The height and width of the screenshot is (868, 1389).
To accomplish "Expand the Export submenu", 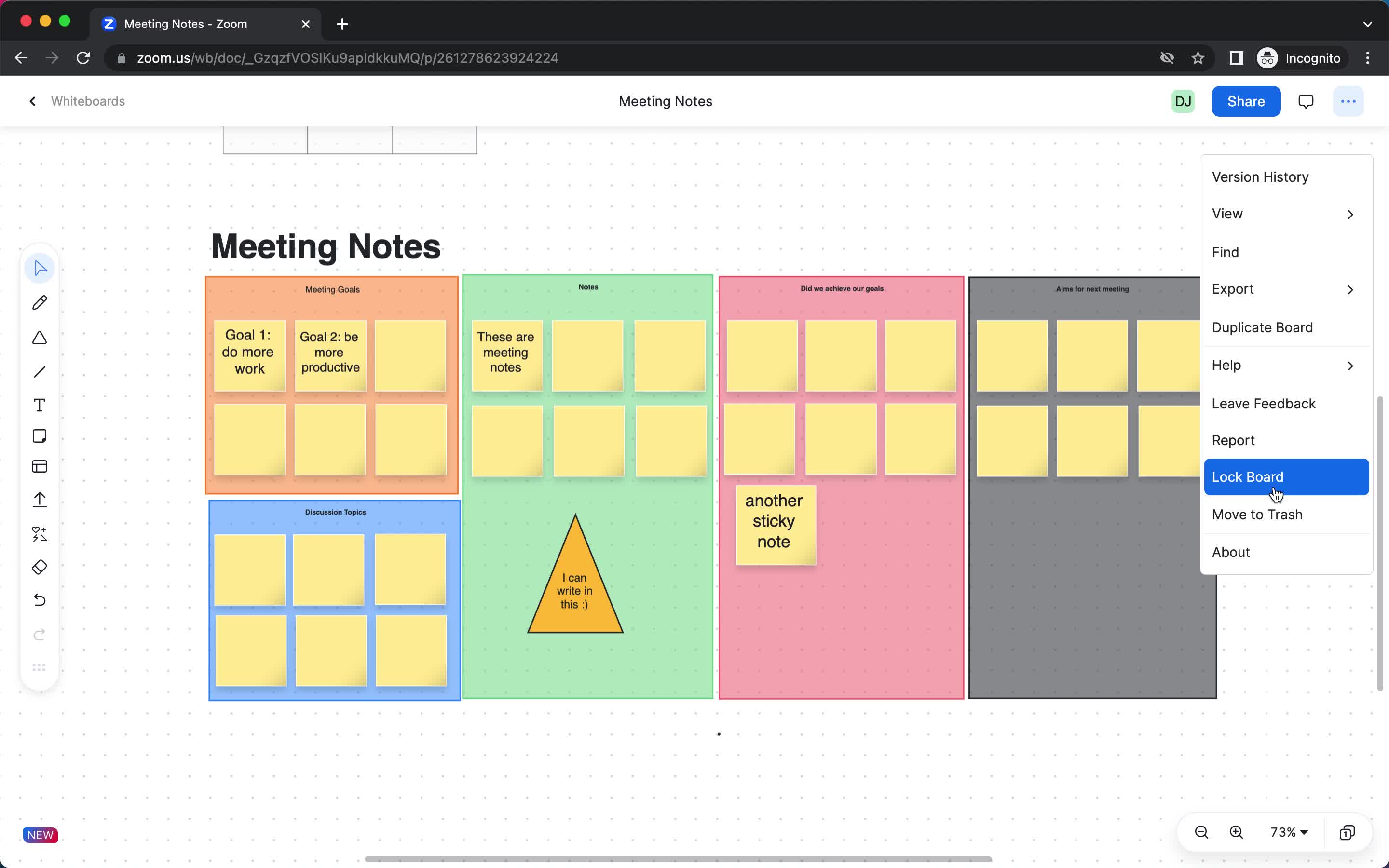I will (x=1283, y=289).
